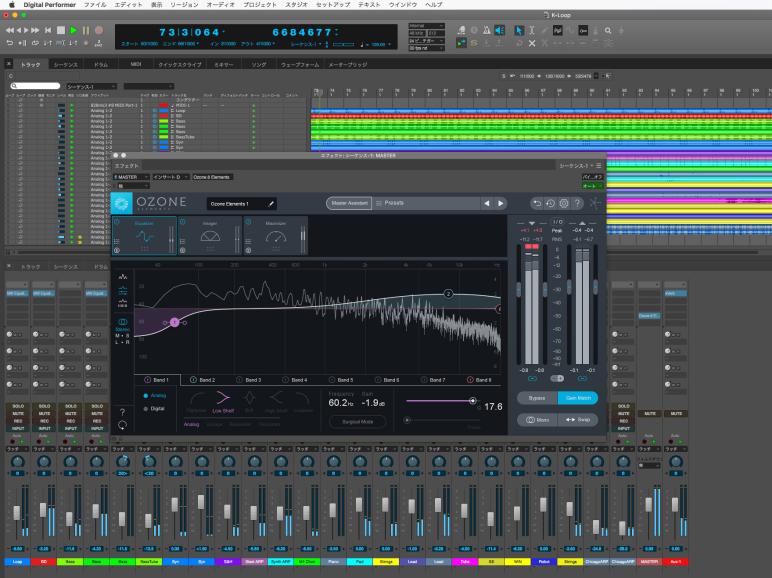
Task: Open the シーケンス-1 dropdown by search field
Action: point(91,86)
